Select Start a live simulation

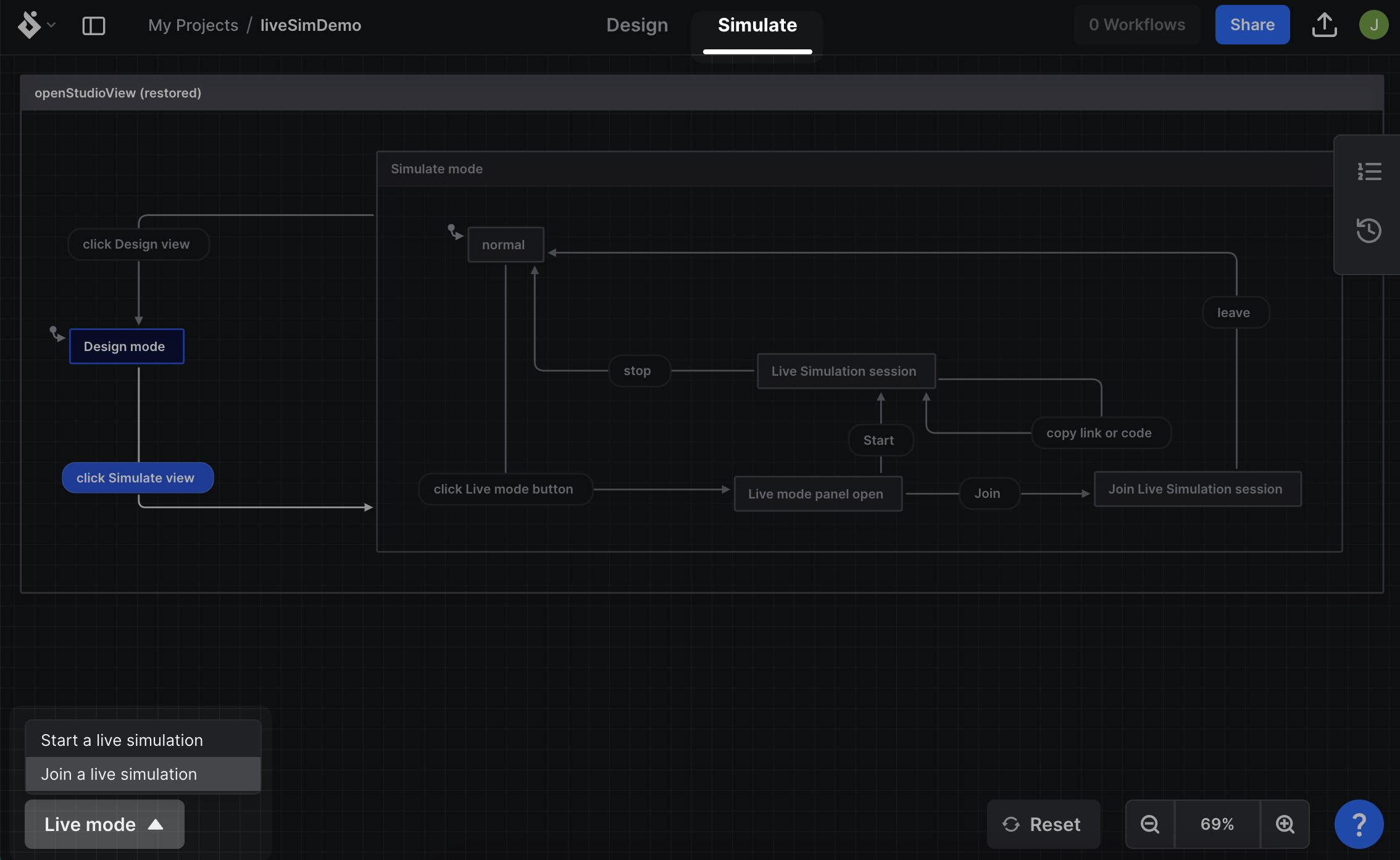coord(122,740)
